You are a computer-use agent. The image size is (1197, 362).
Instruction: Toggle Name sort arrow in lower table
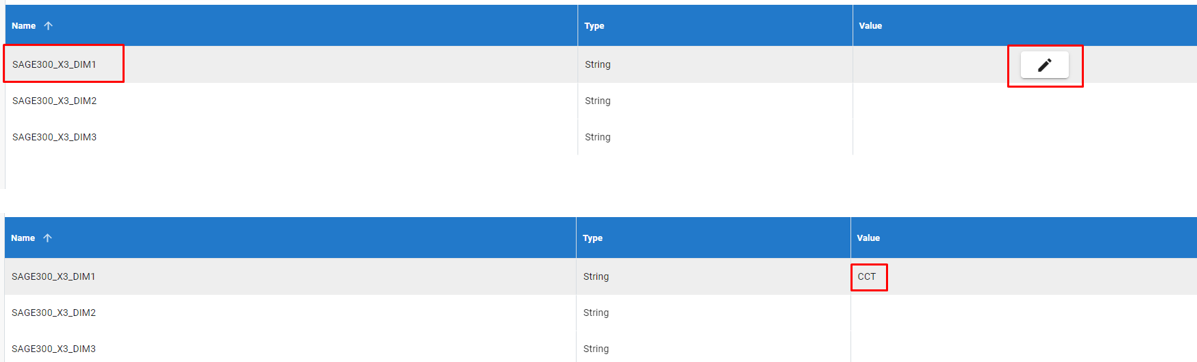(47, 238)
